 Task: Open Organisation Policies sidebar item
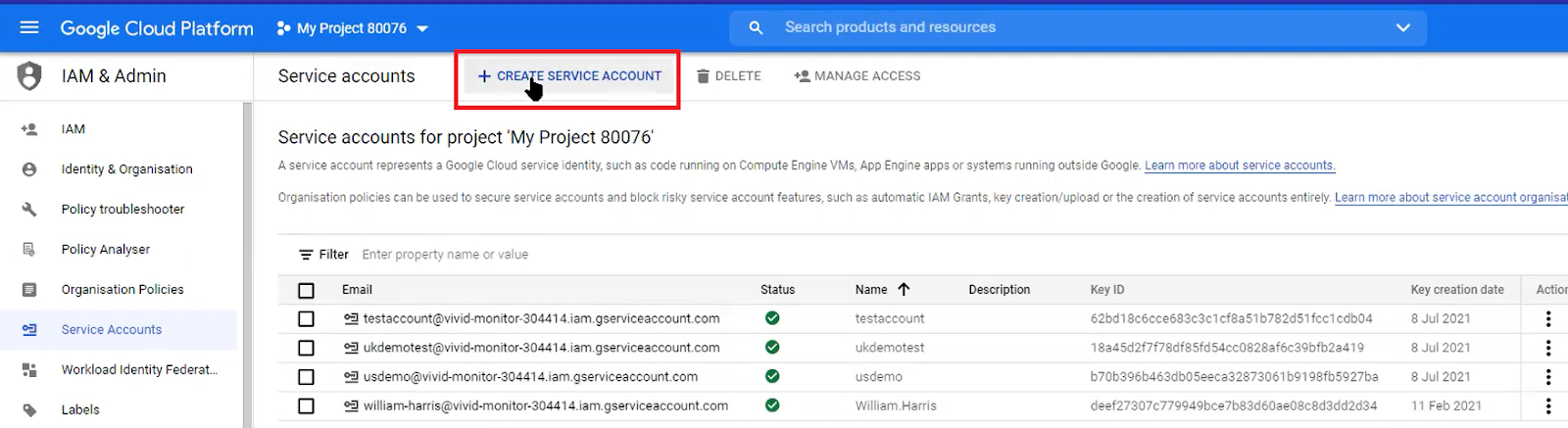pos(119,290)
